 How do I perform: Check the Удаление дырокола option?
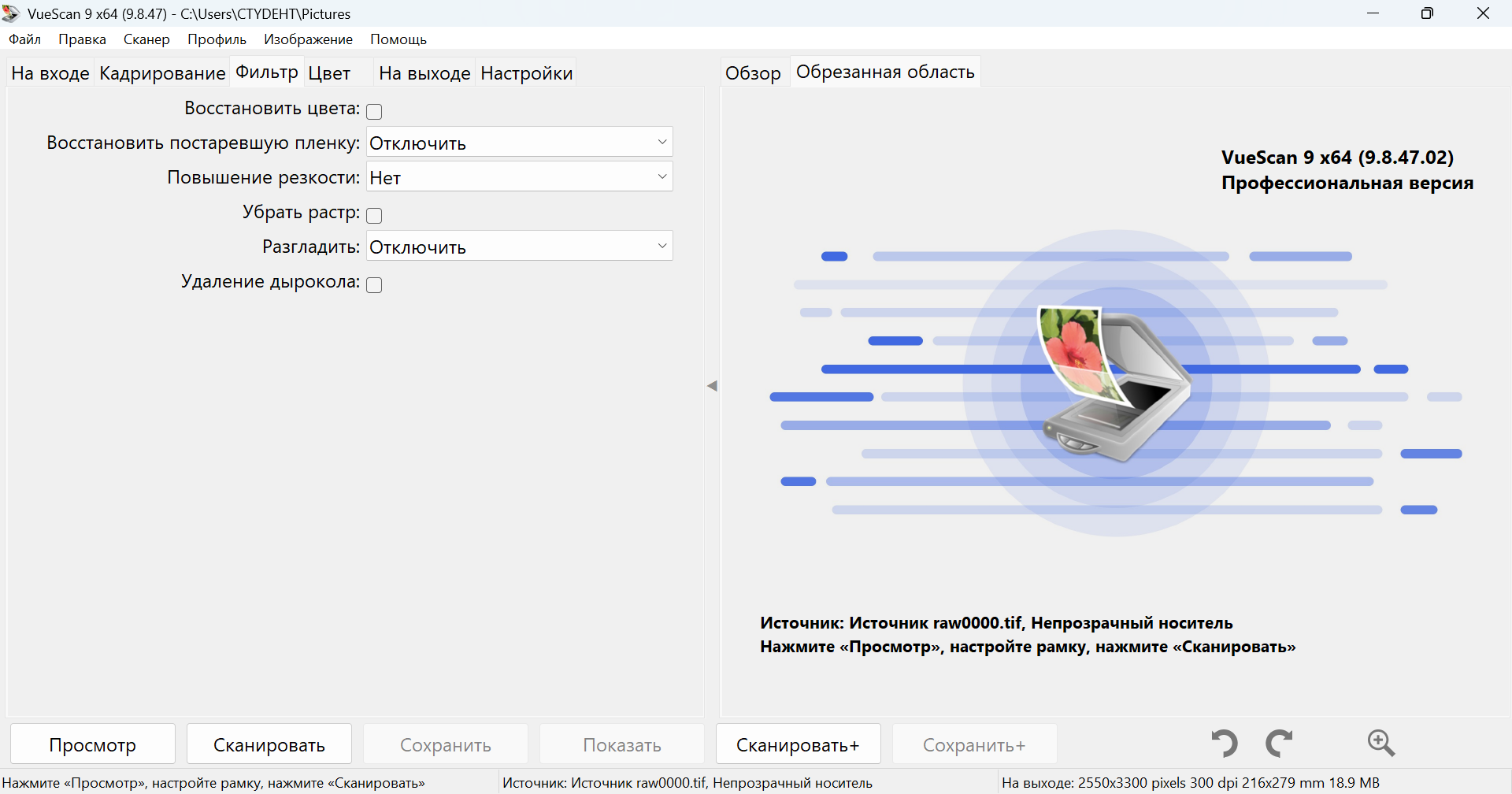[x=374, y=285]
